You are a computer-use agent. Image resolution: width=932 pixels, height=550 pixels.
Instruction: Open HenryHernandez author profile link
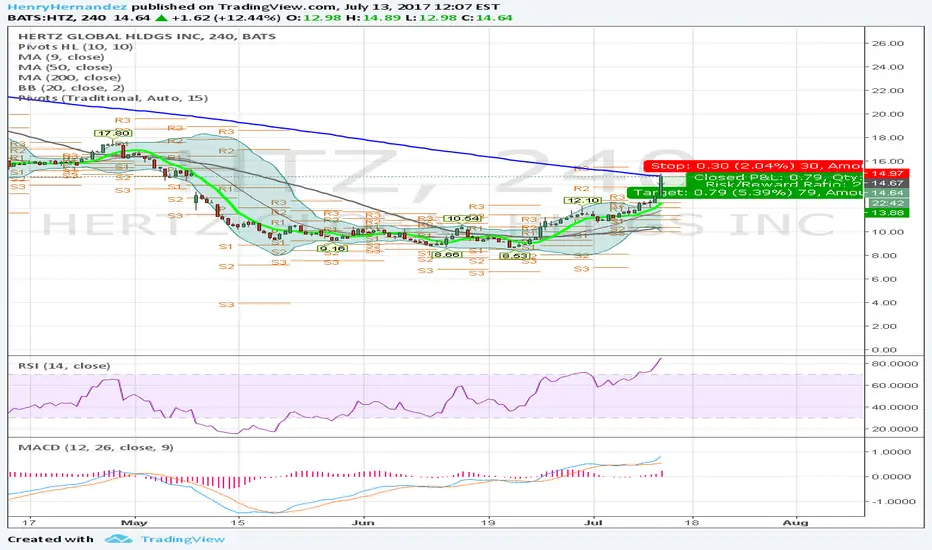67,7
